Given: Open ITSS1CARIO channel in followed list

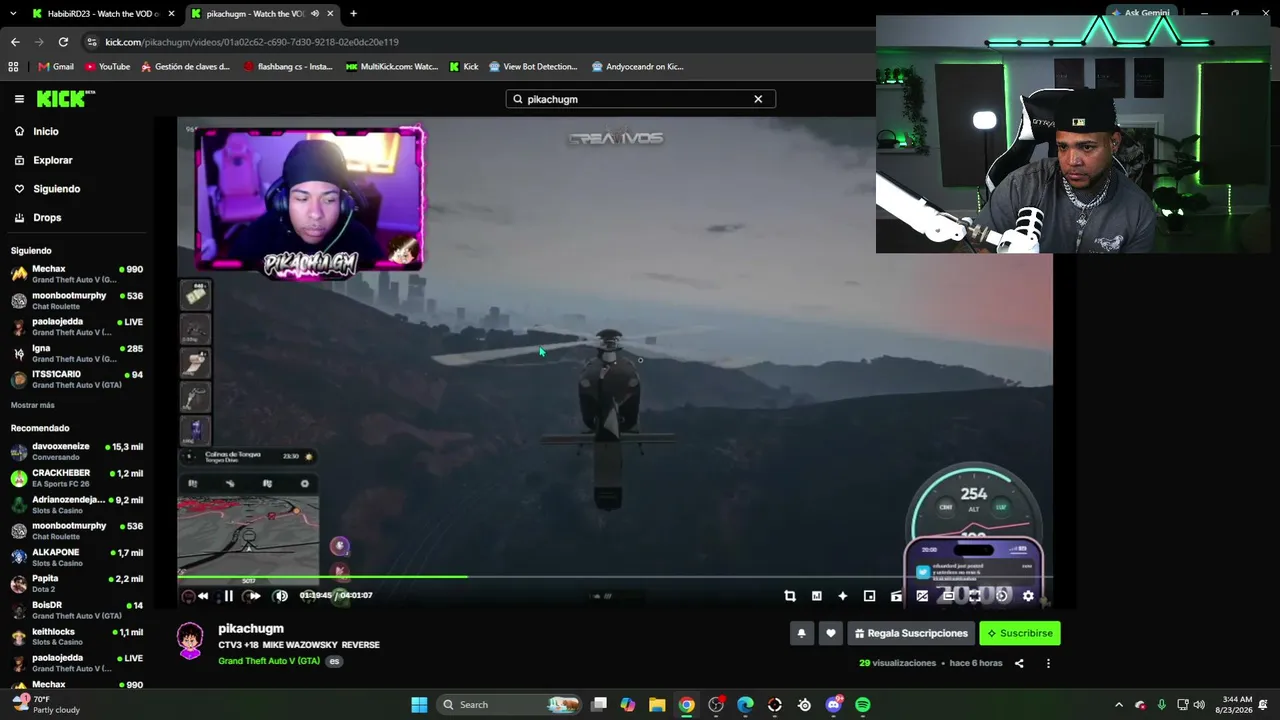Looking at the screenshot, I should pyautogui.click(x=76, y=379).
